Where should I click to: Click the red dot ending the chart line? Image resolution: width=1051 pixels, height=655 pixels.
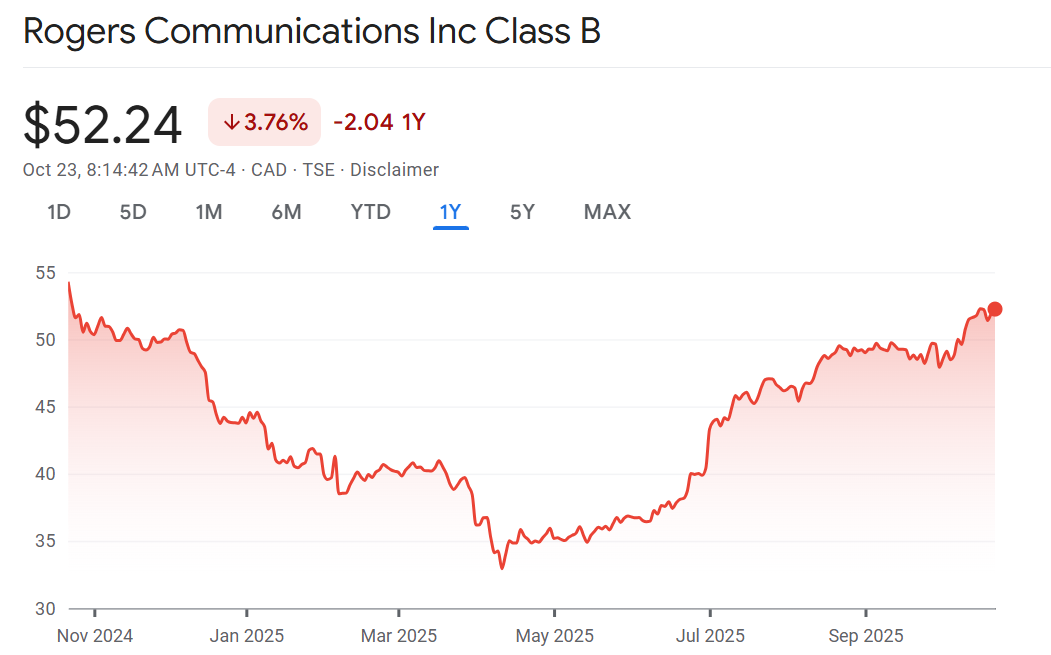pyautogui.click(x=994, y=309)
